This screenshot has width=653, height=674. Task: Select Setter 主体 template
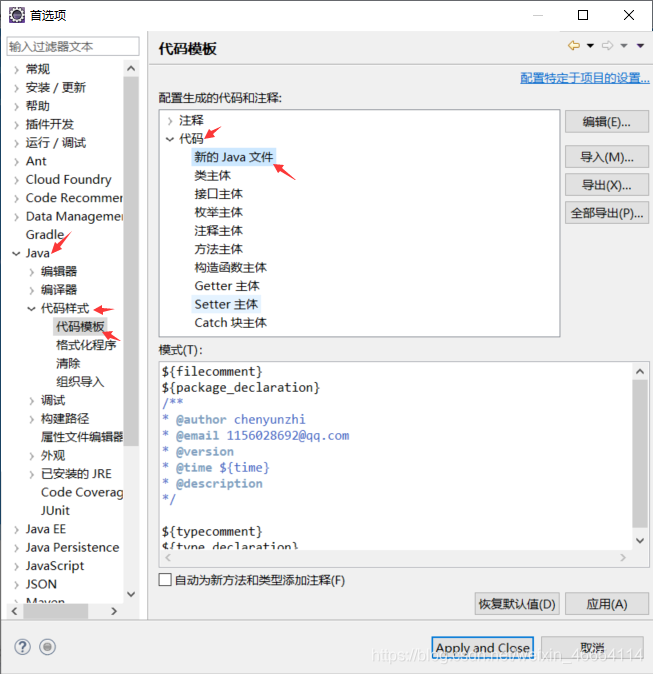226,304
